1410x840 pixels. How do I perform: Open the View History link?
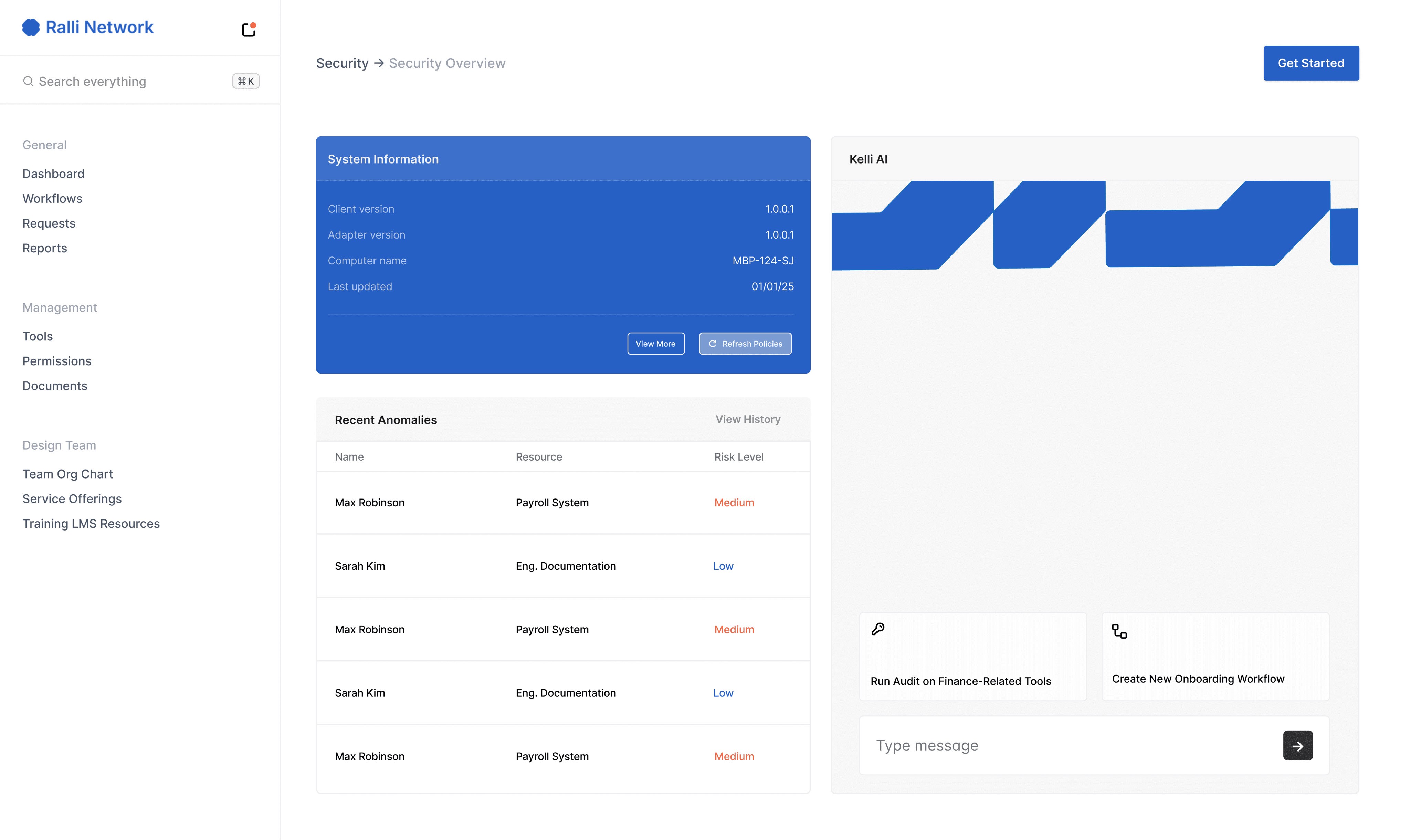pyautogui.click(x=747, y=419)
